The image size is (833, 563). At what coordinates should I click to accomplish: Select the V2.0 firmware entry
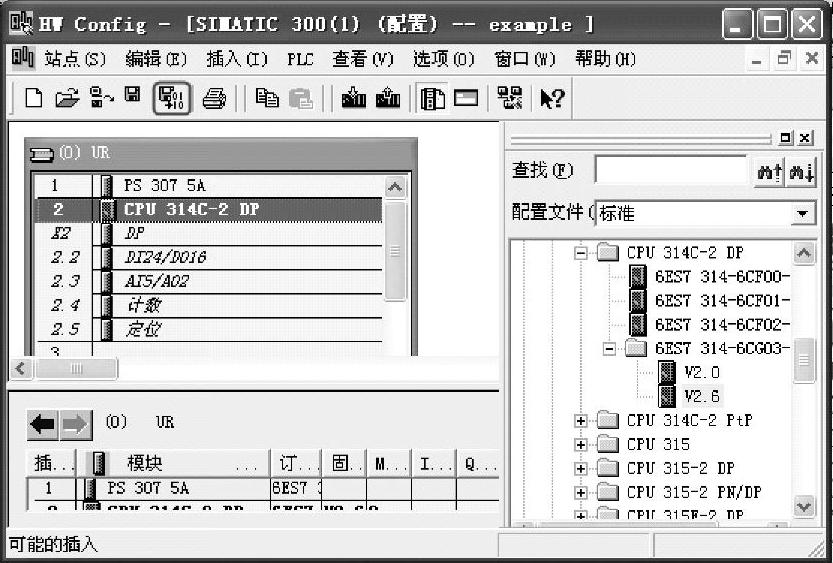point(689,372)
